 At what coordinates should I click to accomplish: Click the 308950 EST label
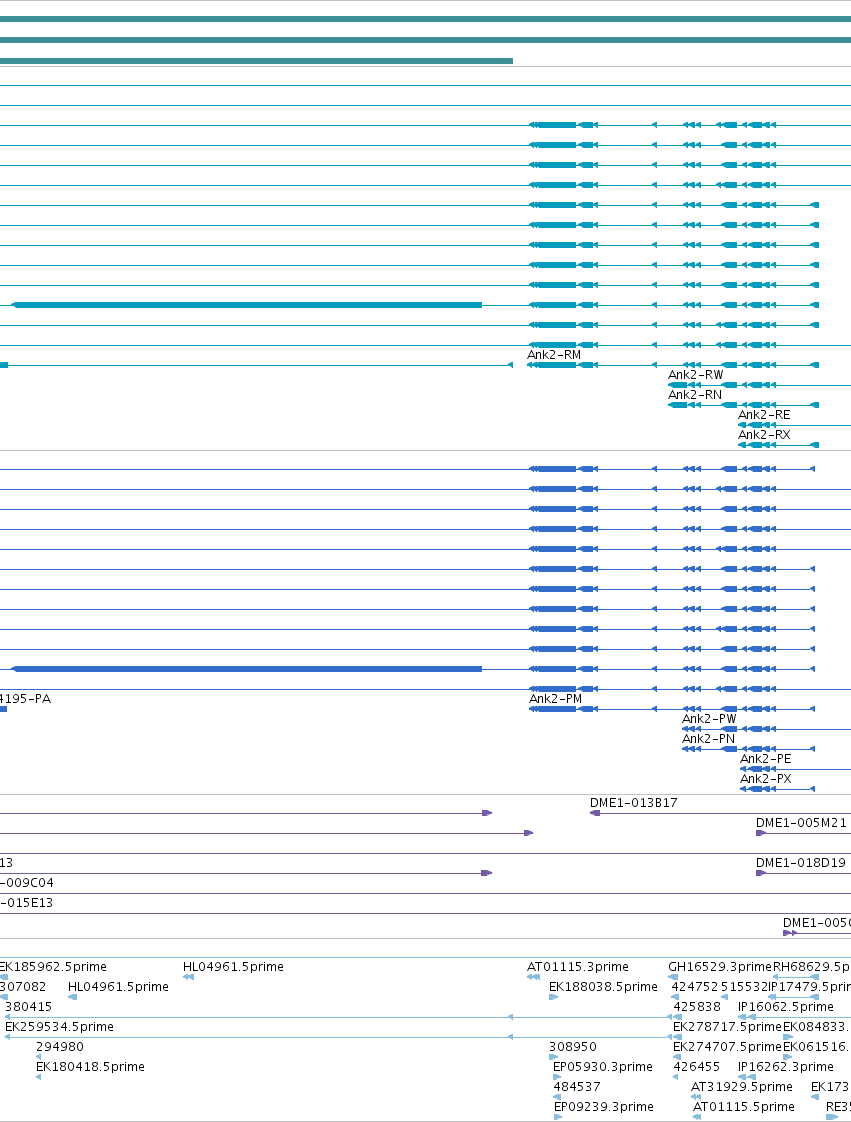point(573,1048)
